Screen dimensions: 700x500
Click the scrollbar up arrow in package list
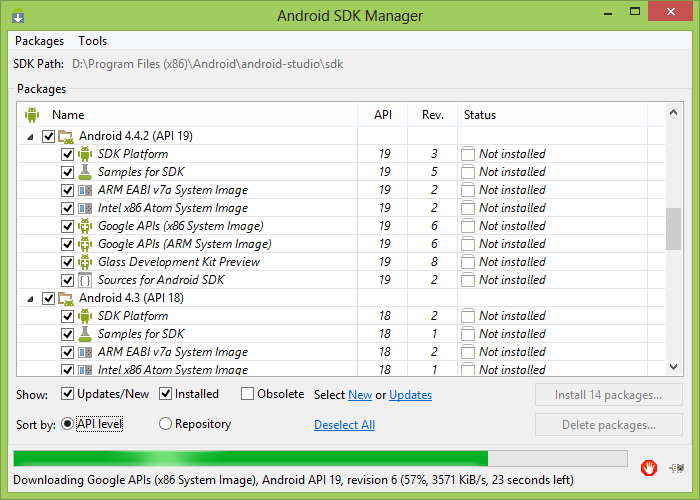pyautogui.click(x=674, y=112)
